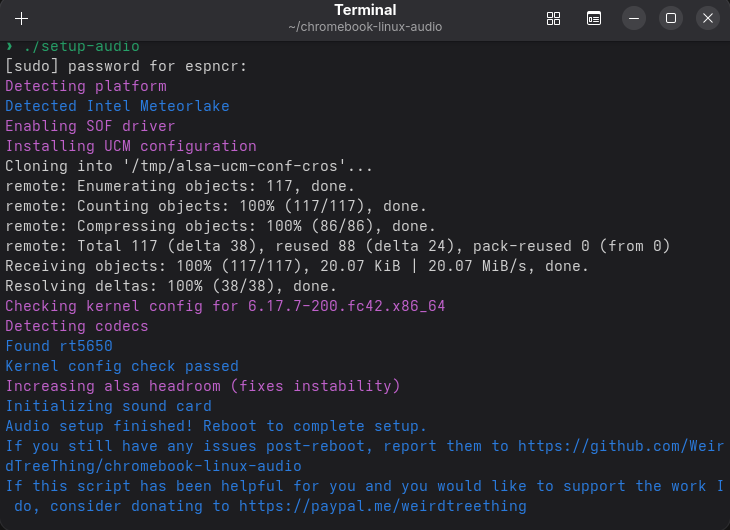Click the Terminal title in header bar

[x=364, y=11]
